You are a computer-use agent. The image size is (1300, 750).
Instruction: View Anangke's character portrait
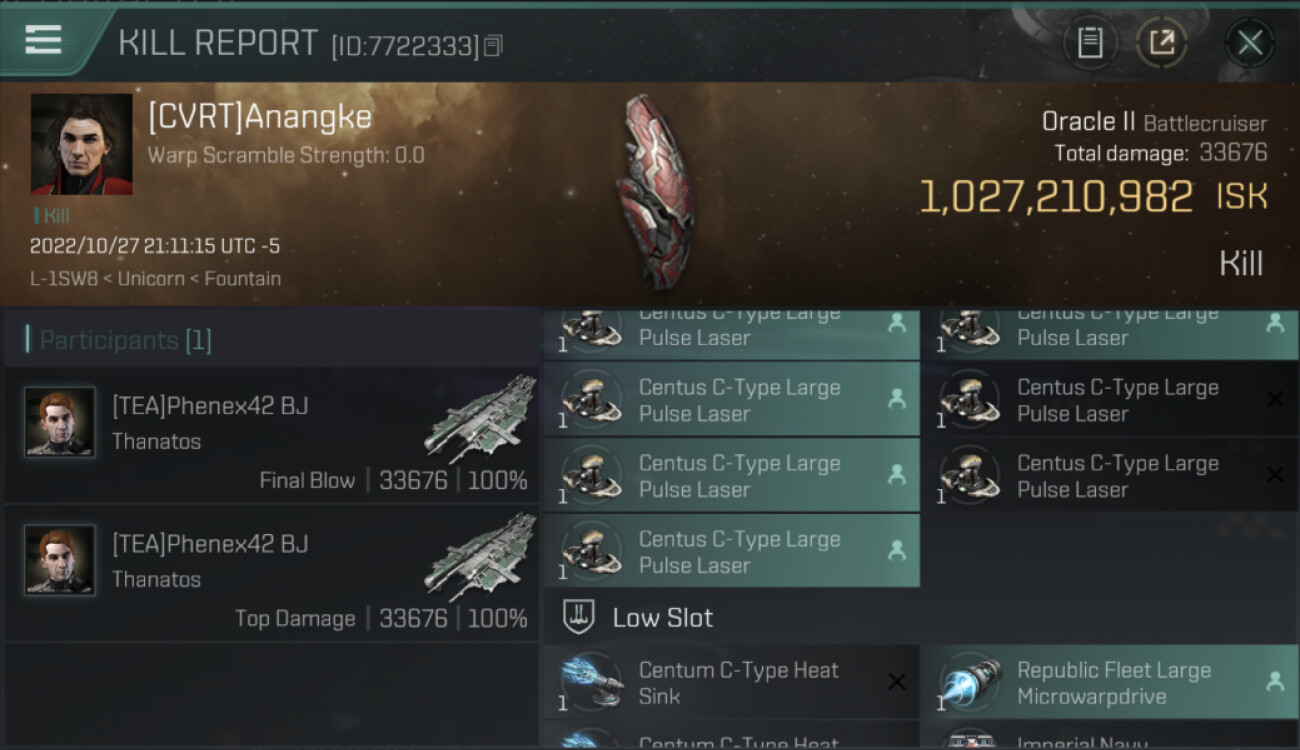(82, 144)
